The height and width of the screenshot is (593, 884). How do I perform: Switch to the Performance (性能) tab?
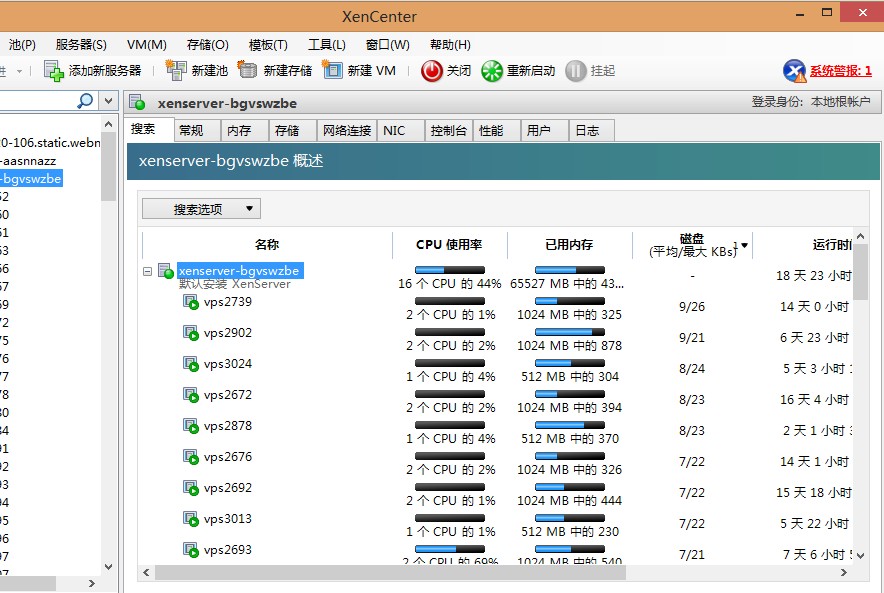tap(497, 131)
